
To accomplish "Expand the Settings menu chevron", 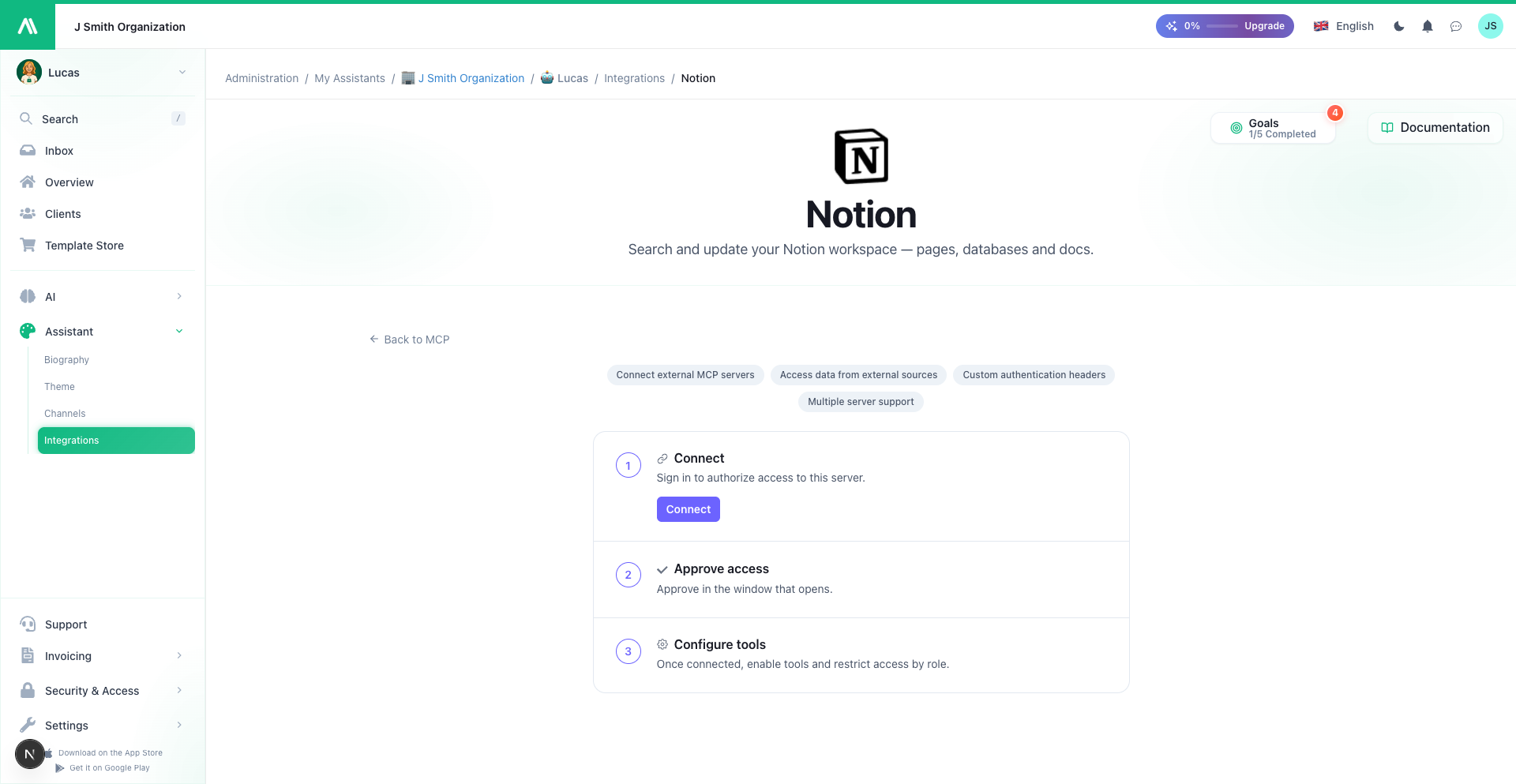I will click(x=179, y=725).
